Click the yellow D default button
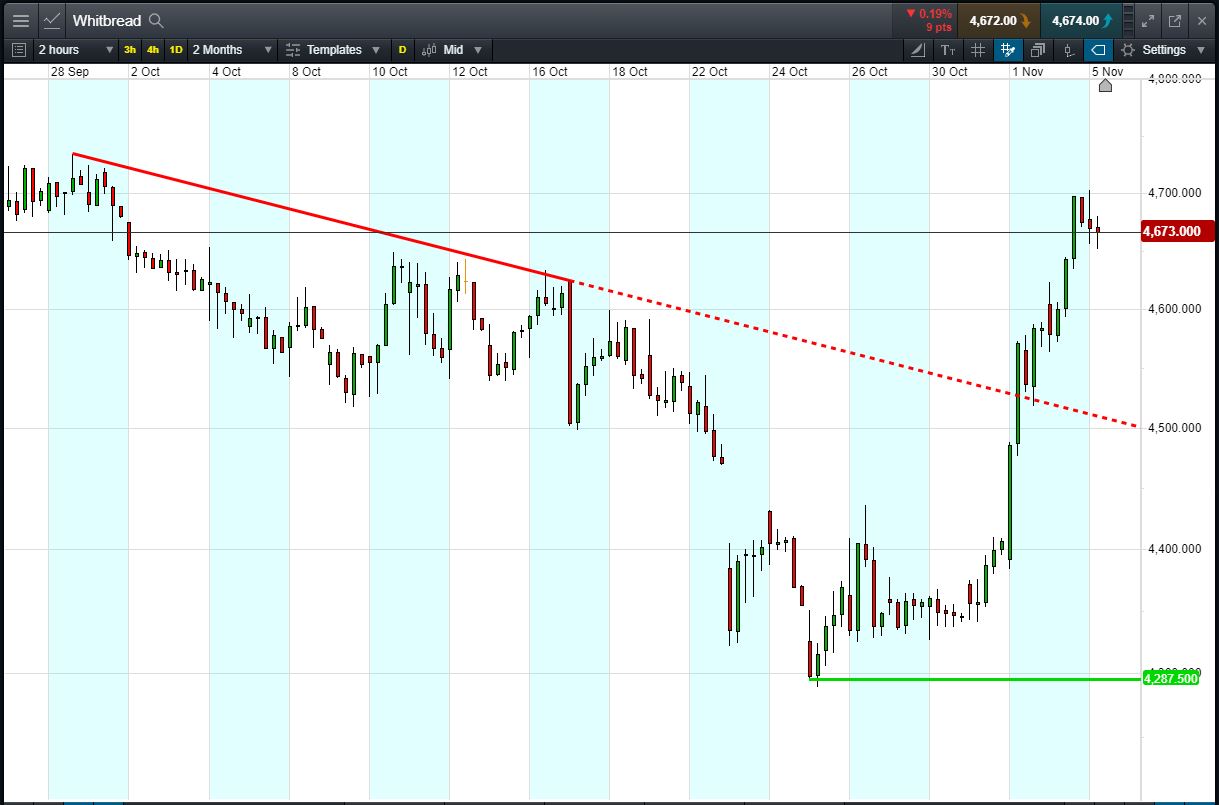 pyautogui.click(x=402, y=50)
